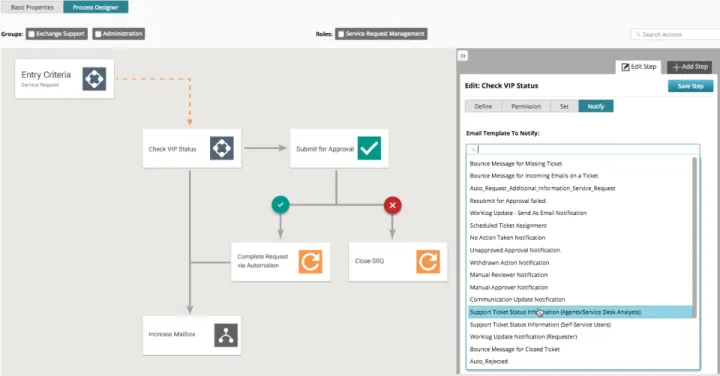Open the Permission tab
The width and height of the screenshot is (720, 376).
tap(526, 107)
